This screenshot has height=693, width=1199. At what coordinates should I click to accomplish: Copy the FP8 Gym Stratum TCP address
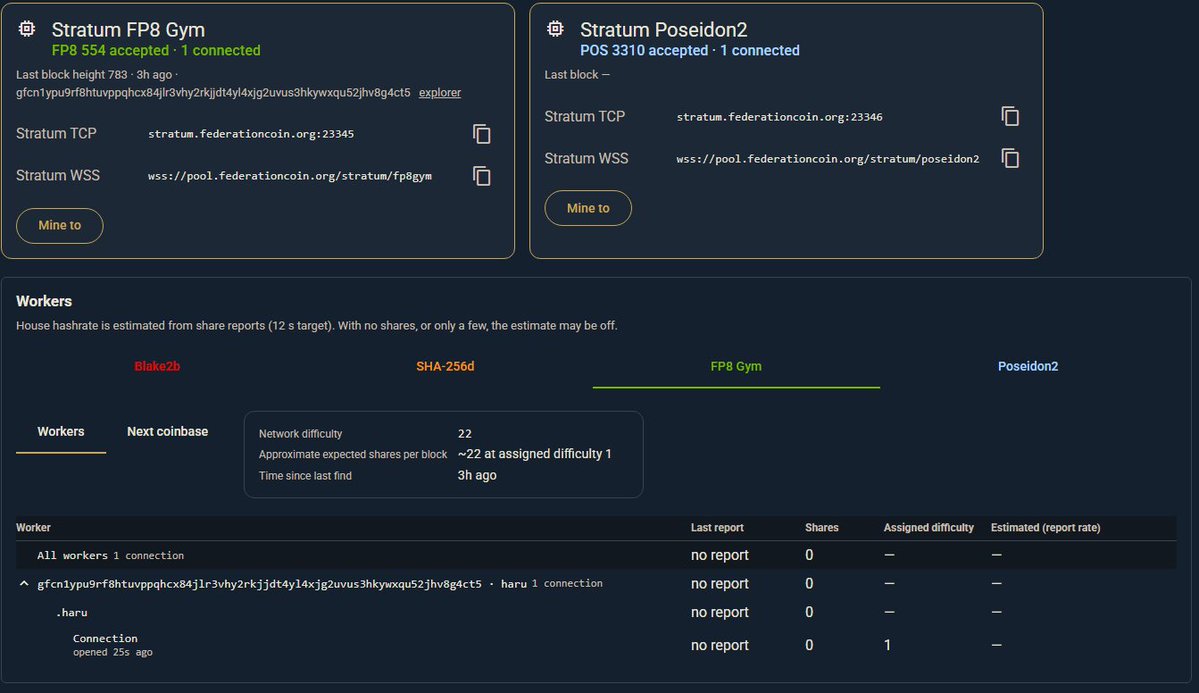coord(482,134)
